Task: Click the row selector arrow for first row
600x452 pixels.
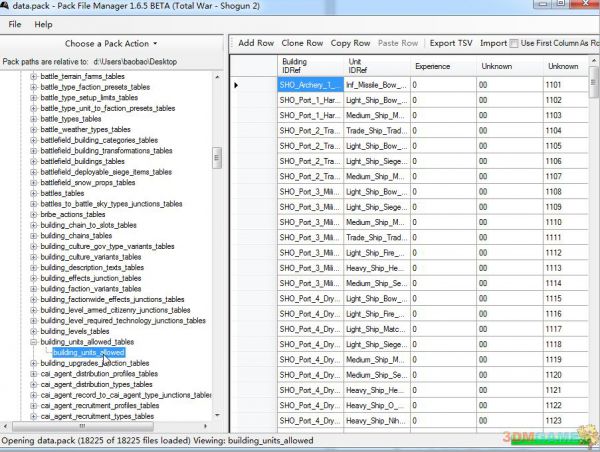Action: (x=236, y=85)
